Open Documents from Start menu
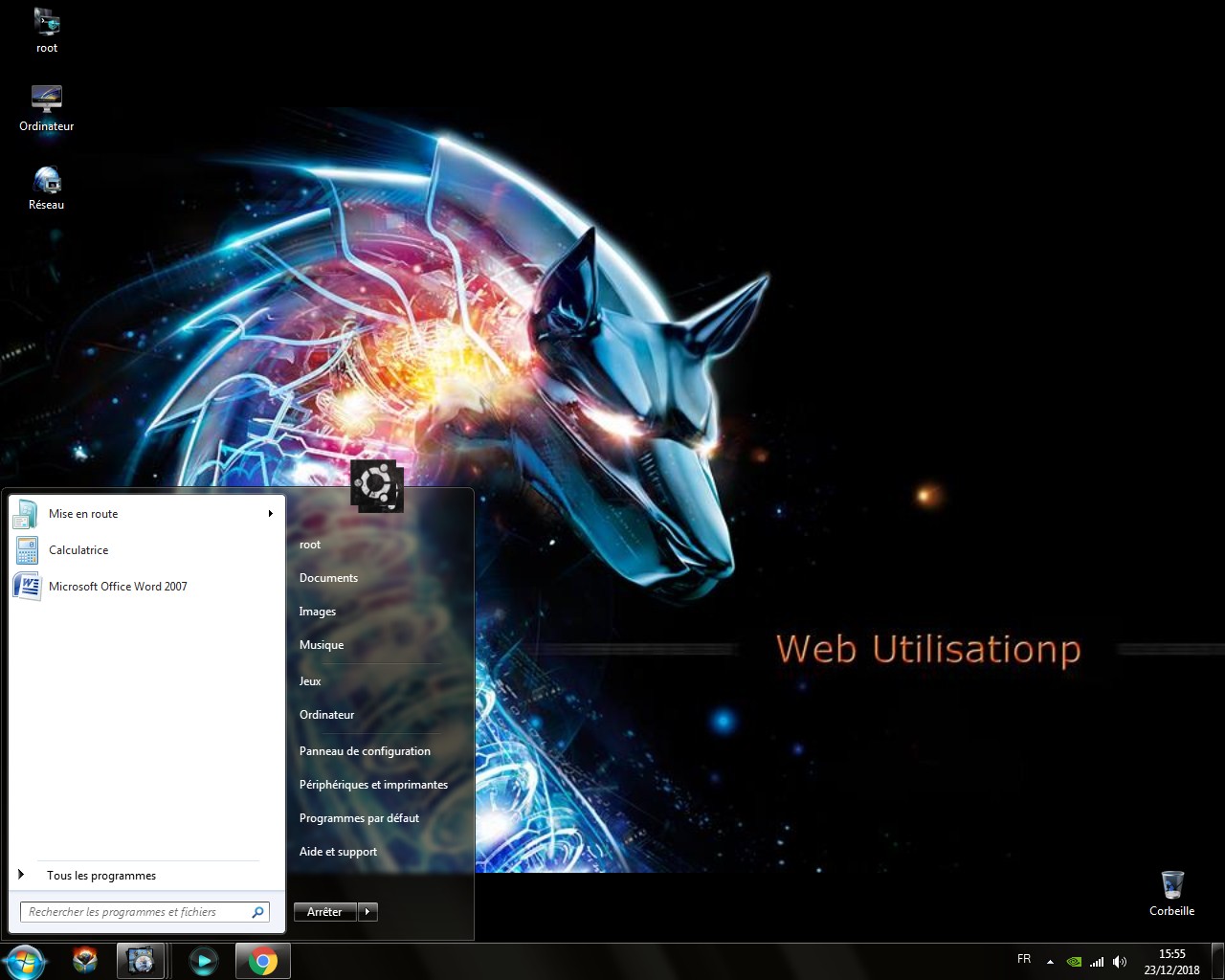This screenshot has width=1225, height=980. point(328,578)
